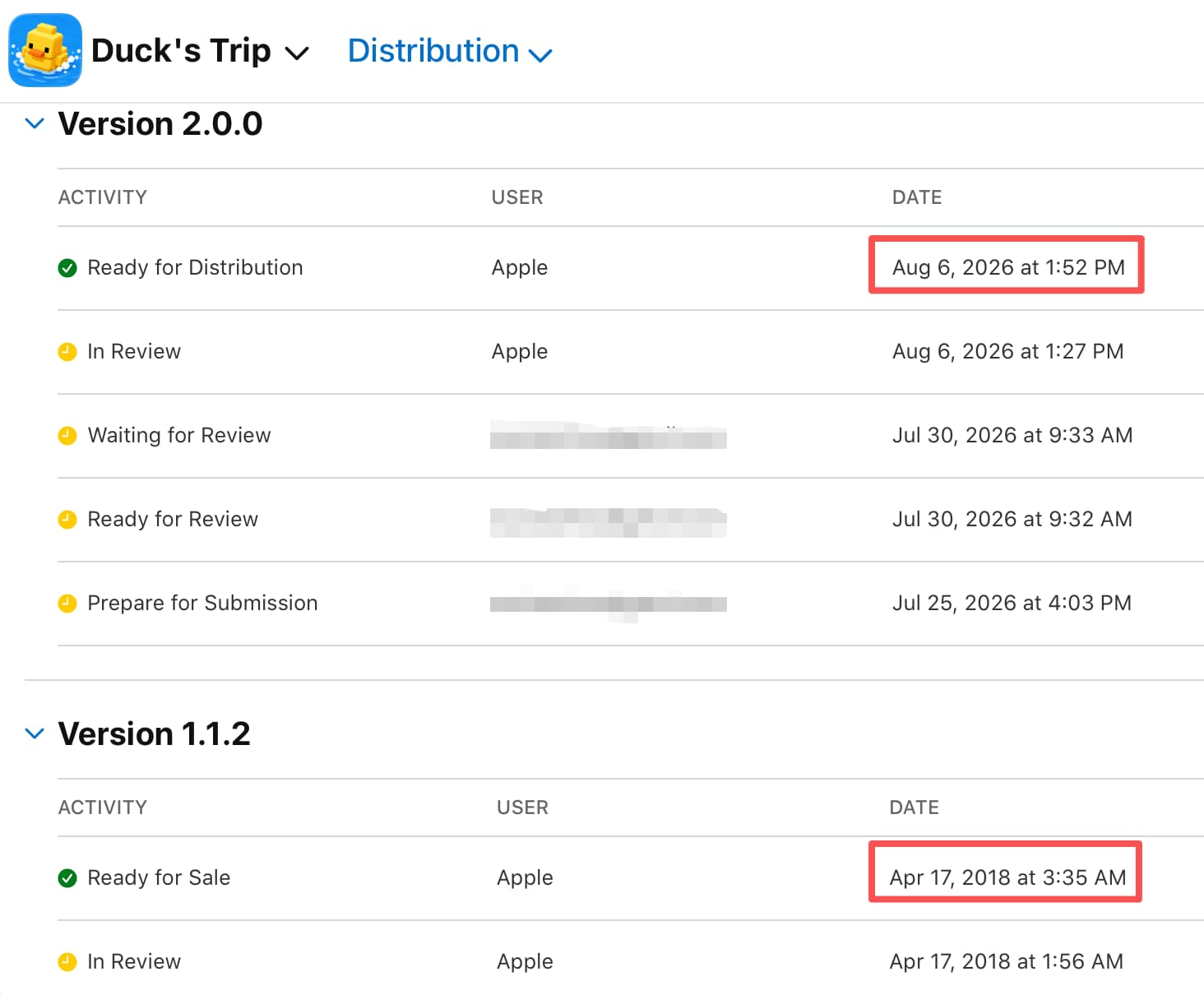Click the date Jul 30, 2026 at 9:33 AM

point(1012,435)
